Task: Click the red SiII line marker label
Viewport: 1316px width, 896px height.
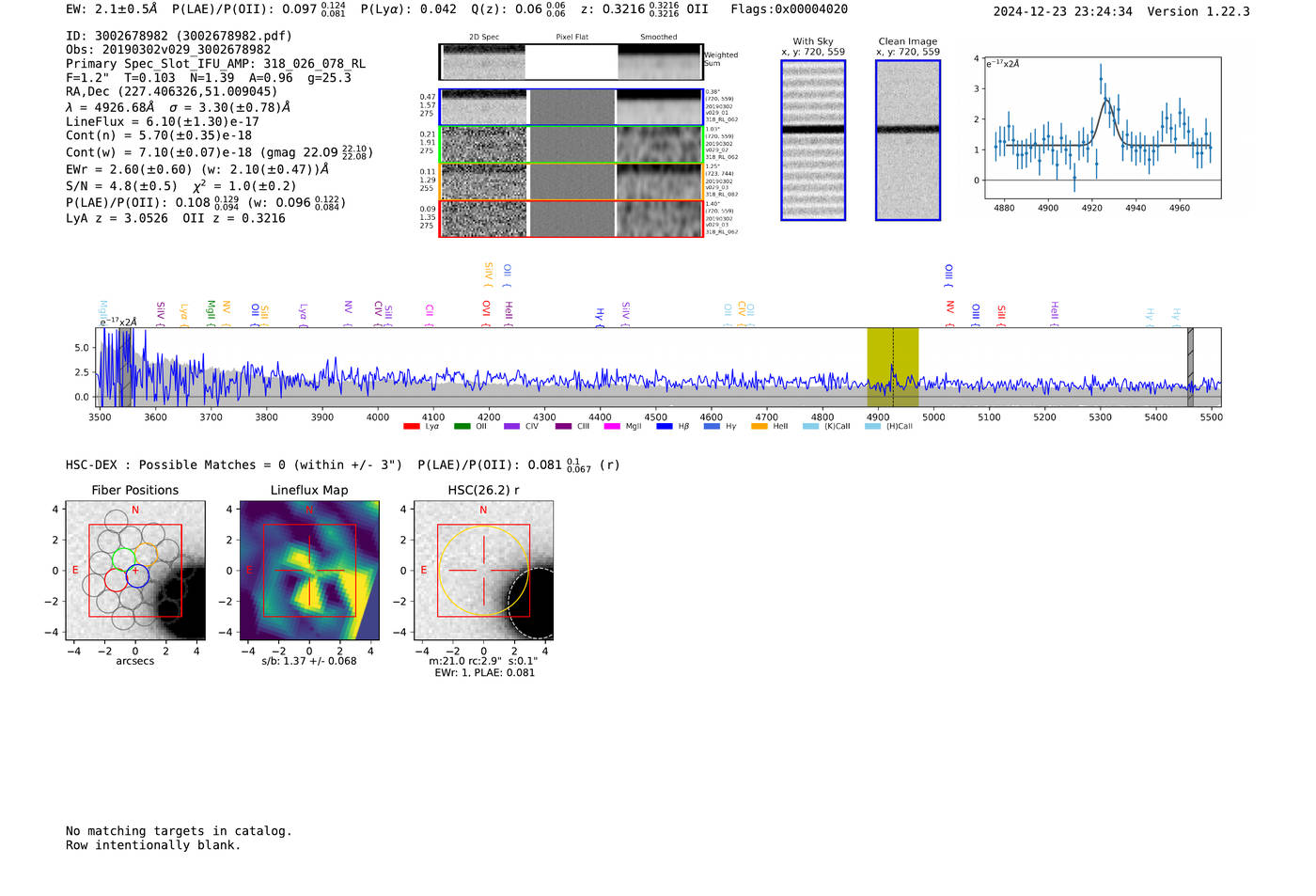Action: click(x=1001, y=313)
